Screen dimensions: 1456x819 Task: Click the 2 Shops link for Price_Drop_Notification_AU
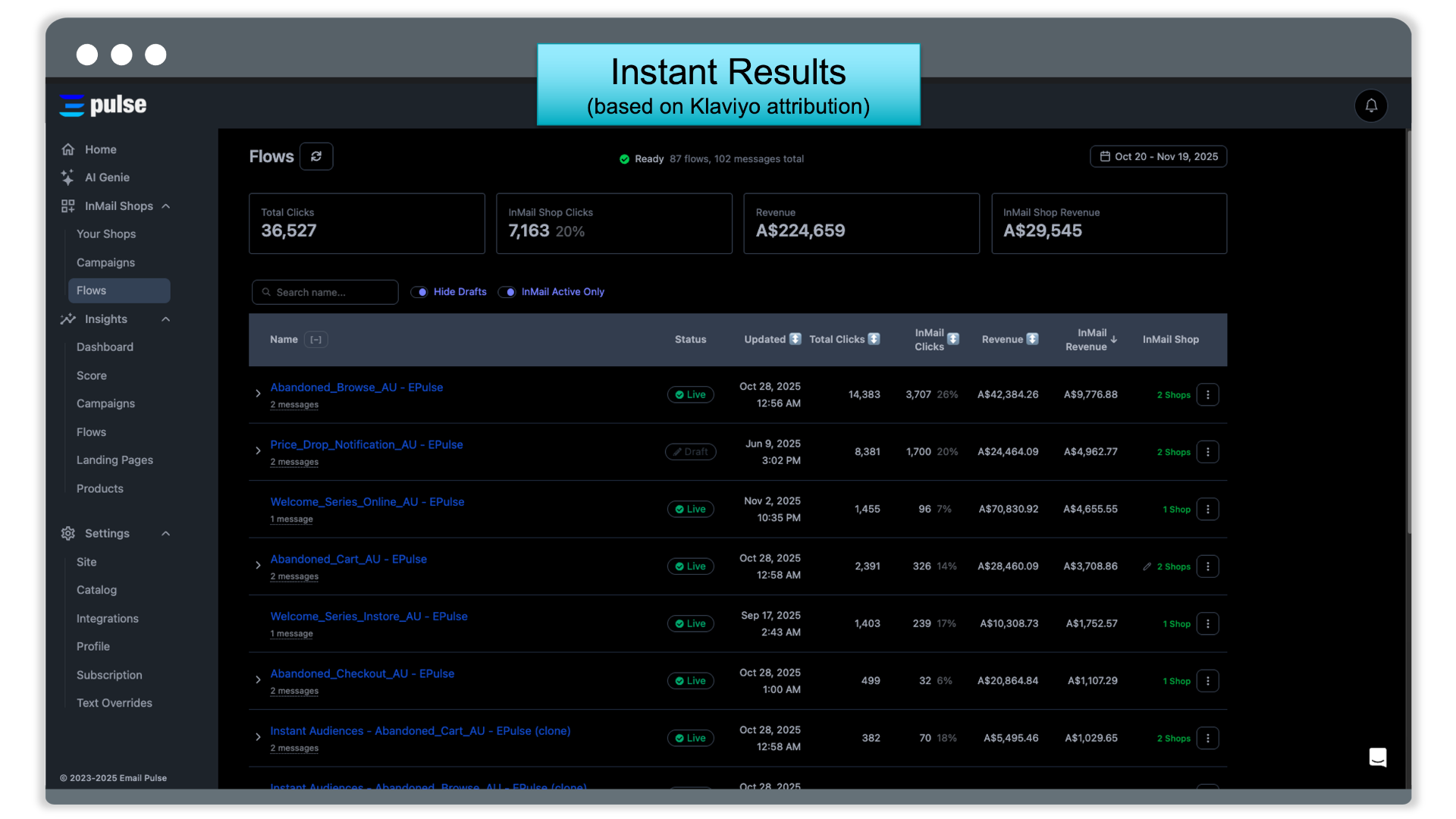click(x=1173, y=452)
